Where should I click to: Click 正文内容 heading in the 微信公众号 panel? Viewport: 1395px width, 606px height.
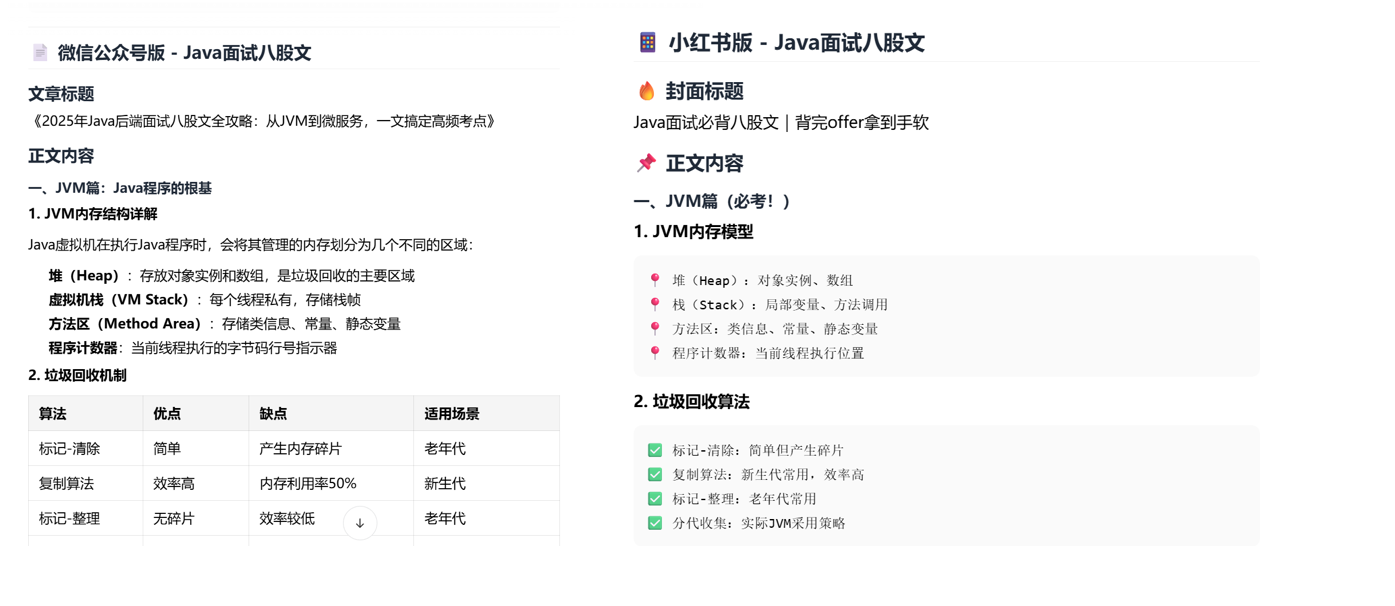[x=61, y=156]
